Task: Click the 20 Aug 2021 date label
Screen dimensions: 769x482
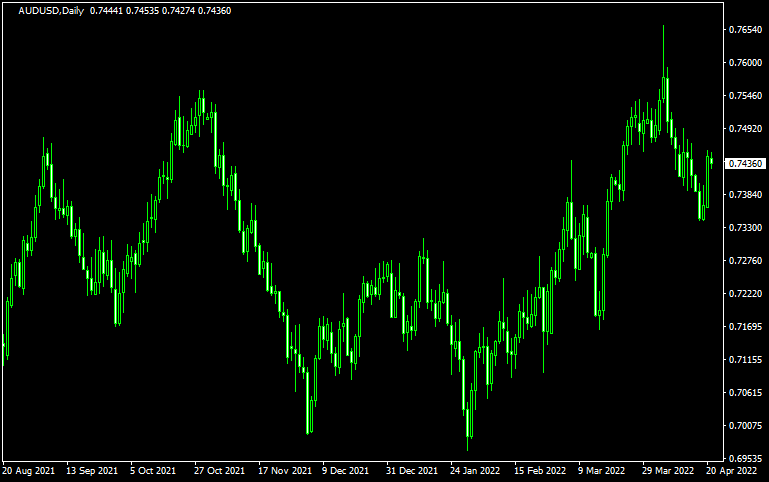Action: pos(28,471)
